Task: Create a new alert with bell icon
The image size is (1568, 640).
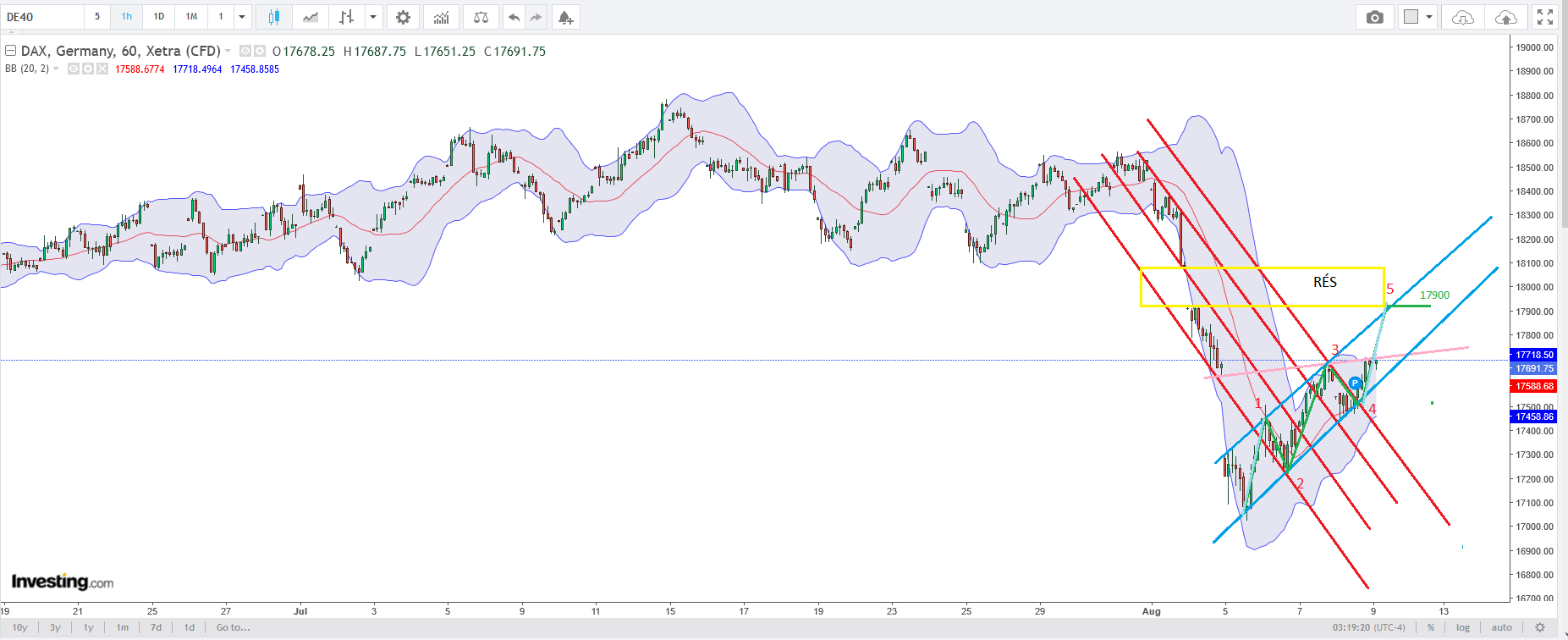Action: pyautogui.click(x=565, y=17)
